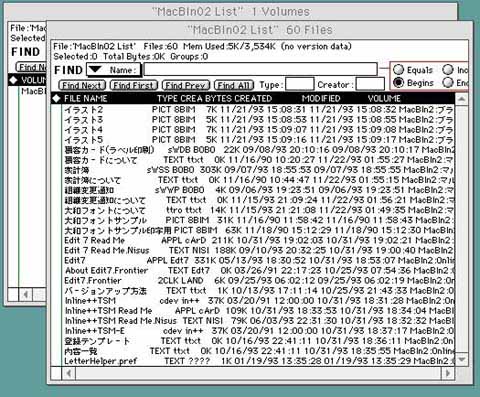Viewport: 480px width, 397px height.
Task: Click the diamond icon beside FILE NAME header
Action: tap(56, 98)
